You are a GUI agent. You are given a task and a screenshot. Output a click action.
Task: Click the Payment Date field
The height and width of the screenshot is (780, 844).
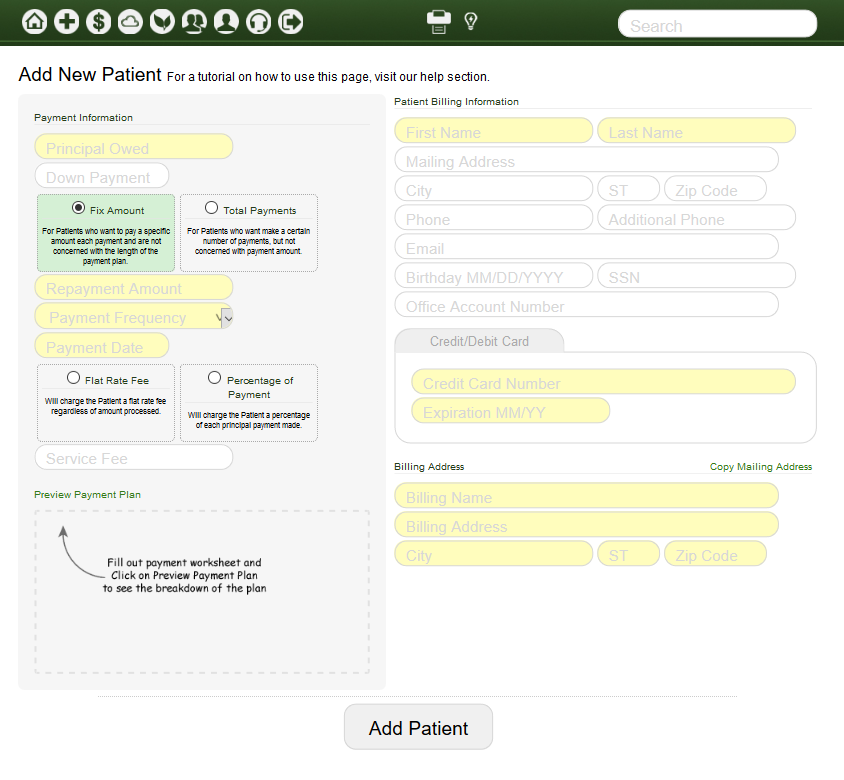(102, 346)
